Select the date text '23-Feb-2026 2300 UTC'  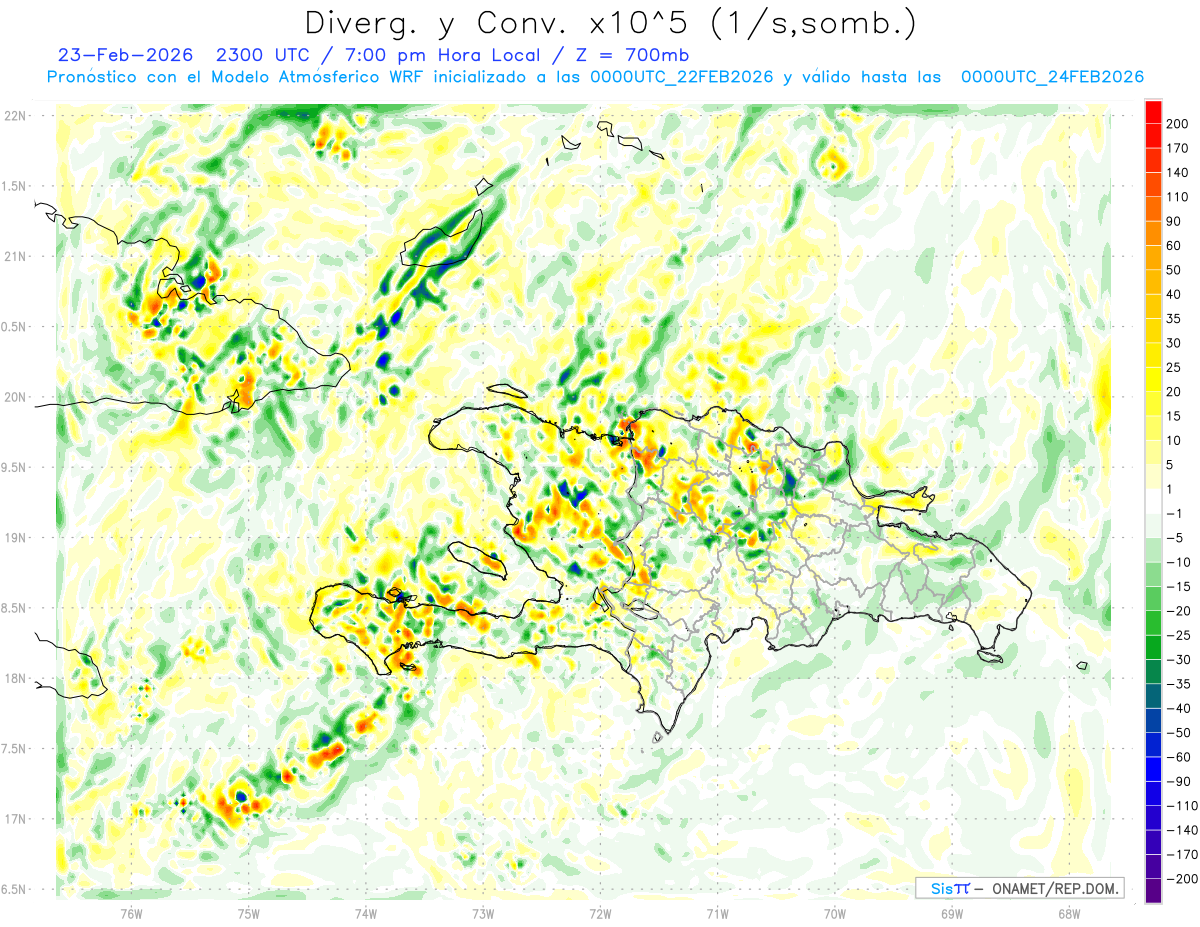pyautogui.click(x=182, y=55)
